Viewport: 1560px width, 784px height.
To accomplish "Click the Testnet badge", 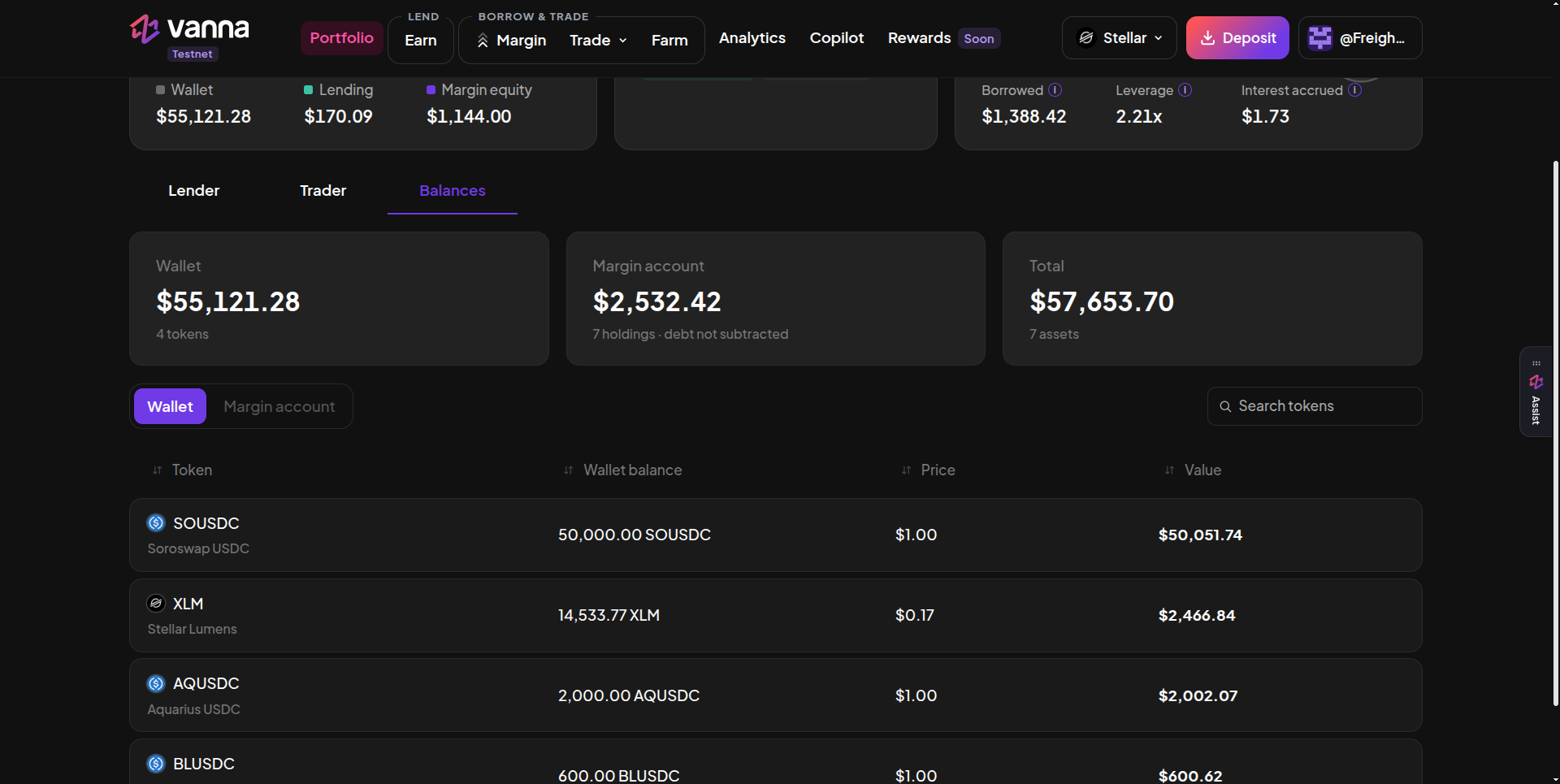I will (193, 54).
